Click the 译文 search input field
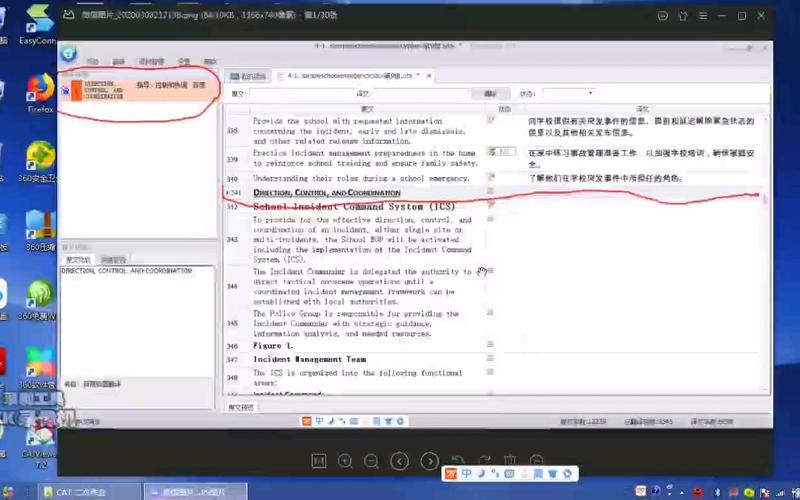The image size is (800, 500). click(421, 94)
